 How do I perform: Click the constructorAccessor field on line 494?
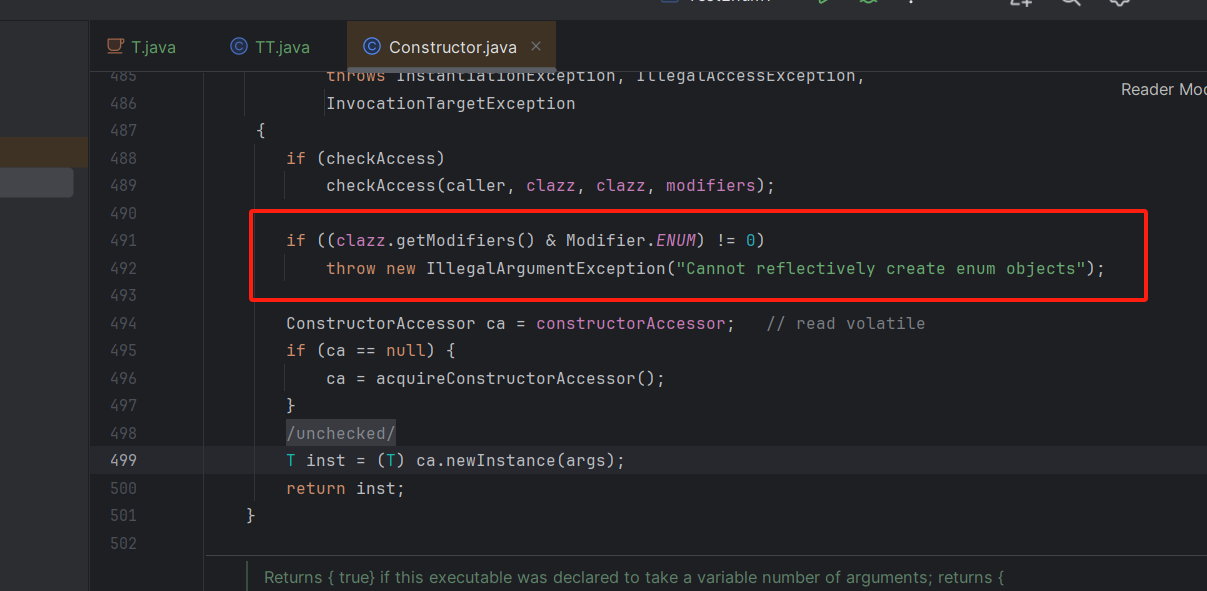click(x=631, y=323)
